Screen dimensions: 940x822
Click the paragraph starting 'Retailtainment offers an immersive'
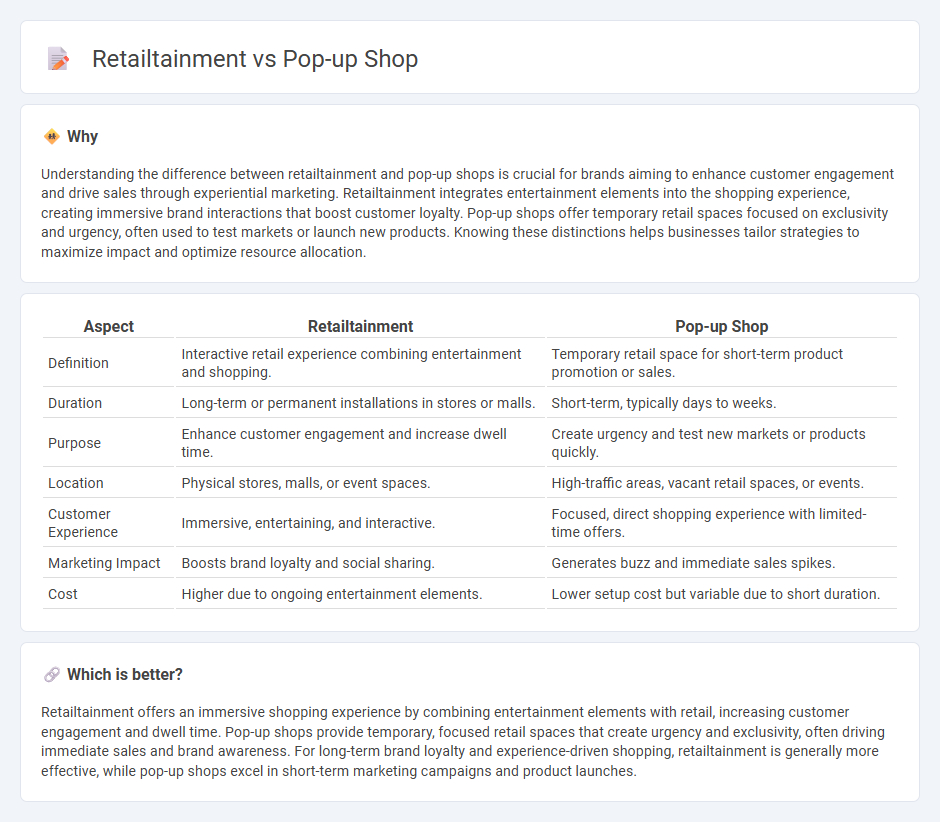463,741
